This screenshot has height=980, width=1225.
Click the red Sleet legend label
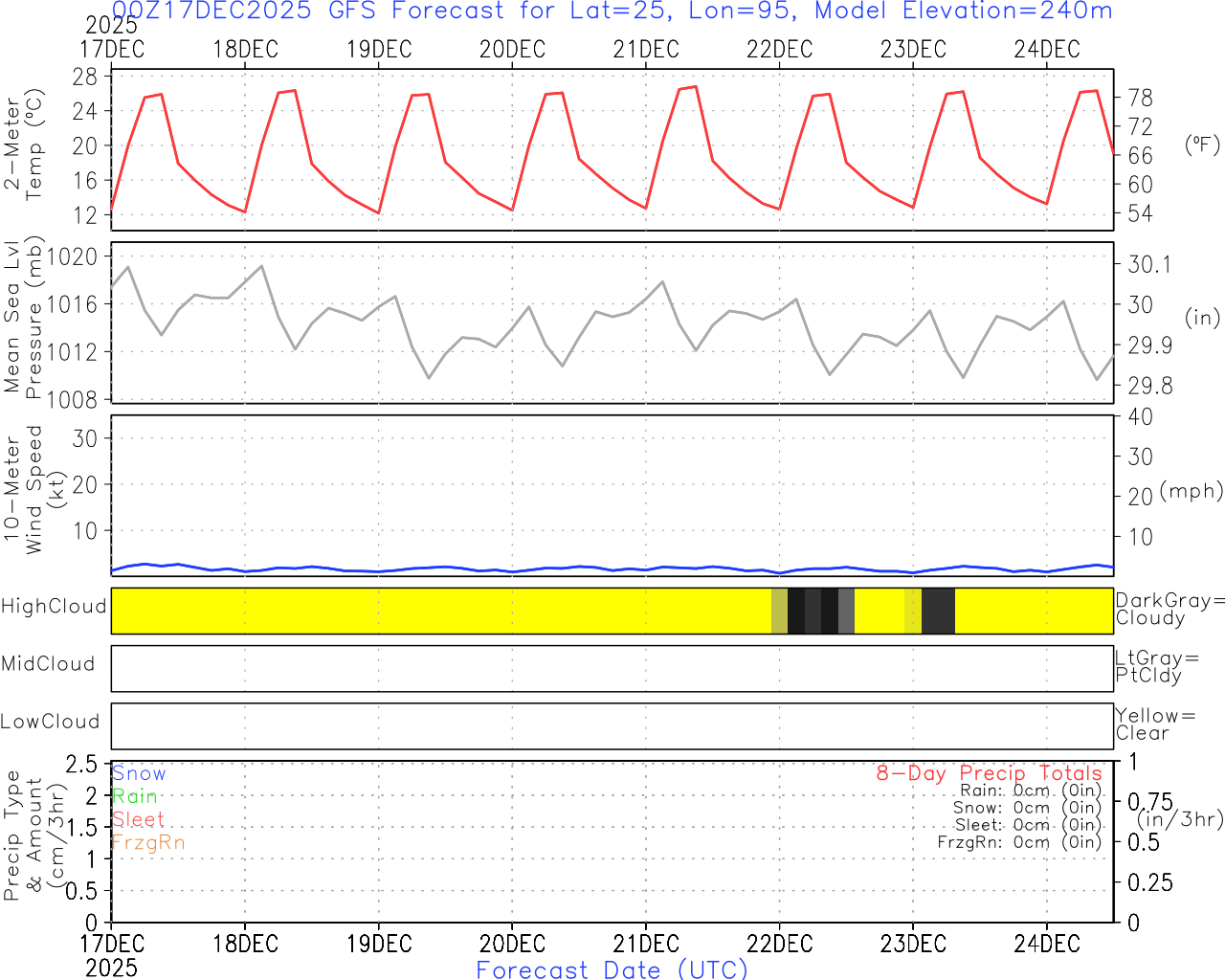tap(138, 819)
